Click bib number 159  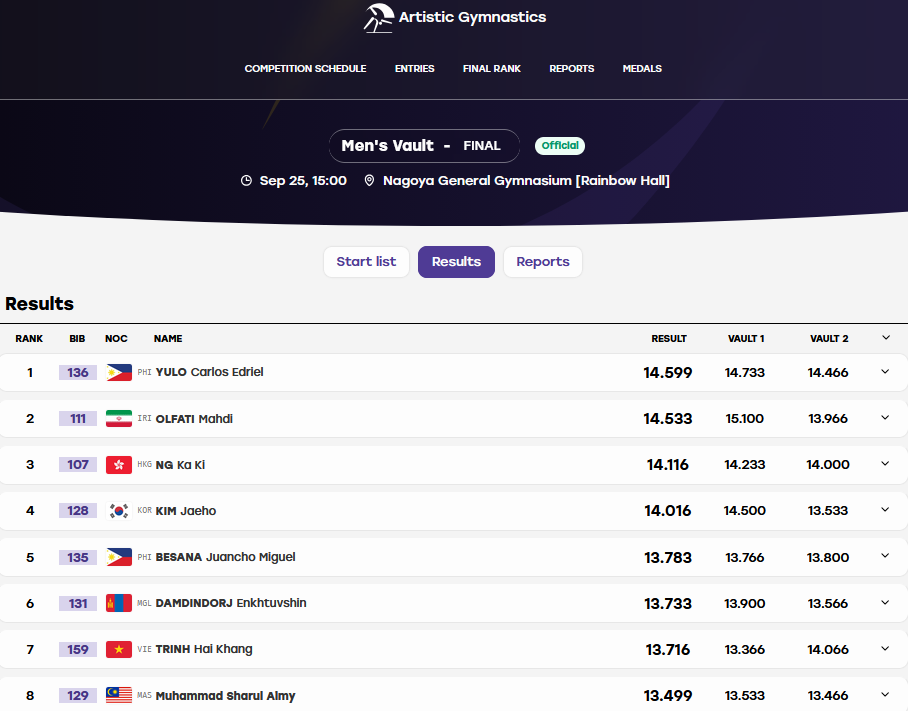(x=78, y=650)
